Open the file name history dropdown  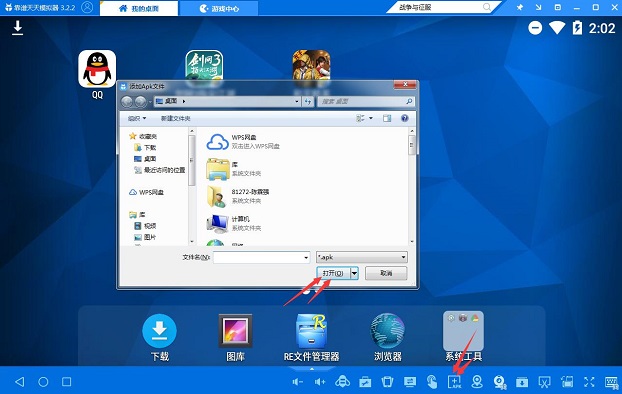click(306, 258)
